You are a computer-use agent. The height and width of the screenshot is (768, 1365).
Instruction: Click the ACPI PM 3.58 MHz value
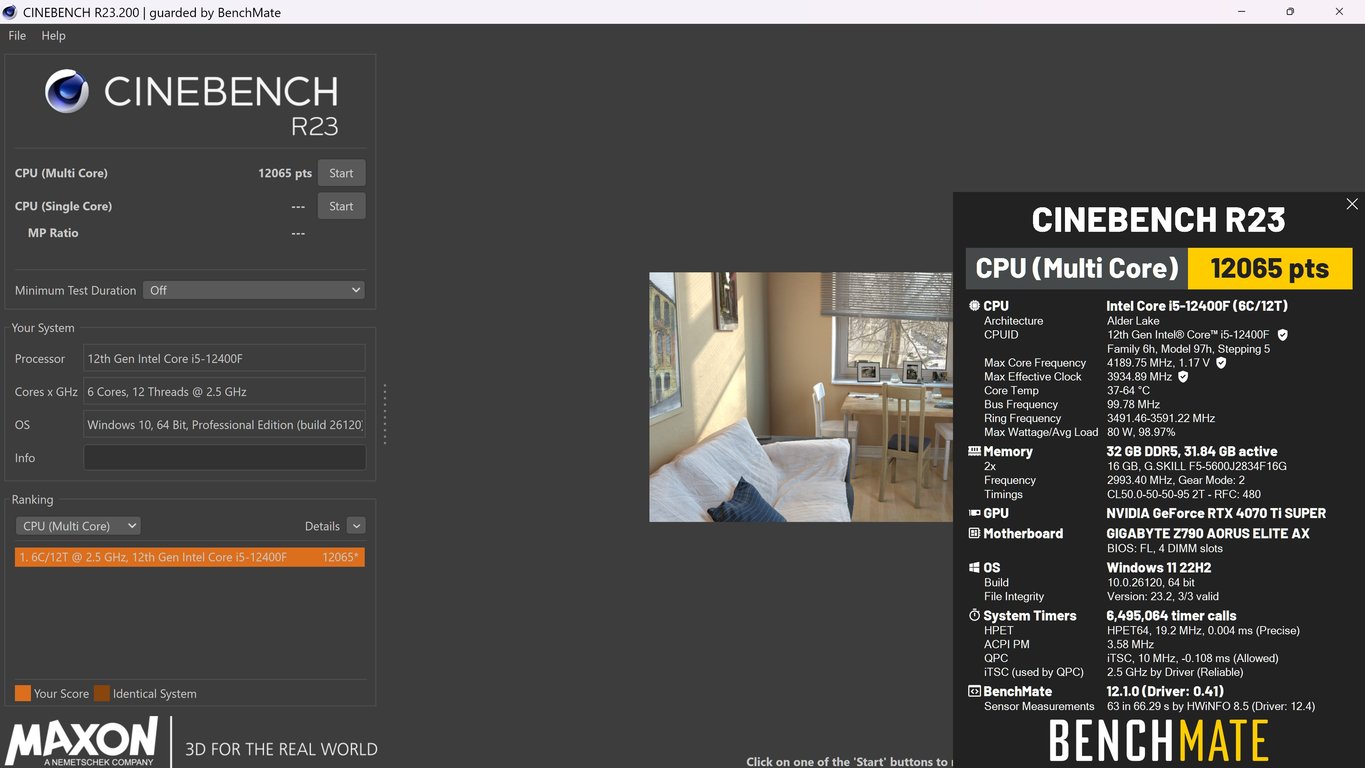(1130, 644)
